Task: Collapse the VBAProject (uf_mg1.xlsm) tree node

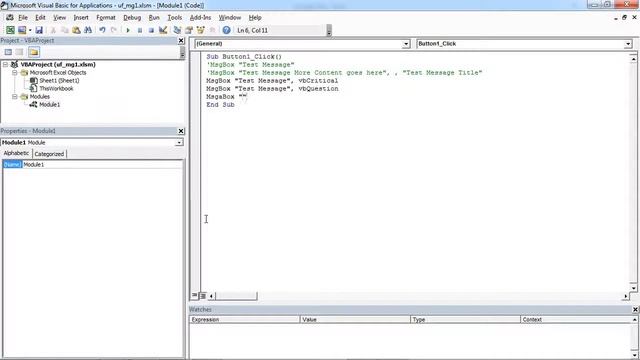Action: pyautogui.click(x=5, y=64)
